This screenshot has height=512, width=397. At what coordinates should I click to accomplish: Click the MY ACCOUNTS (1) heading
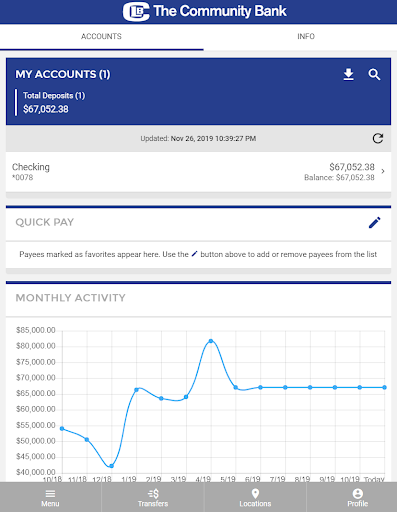pyautogui.click(x=63, y=74)
